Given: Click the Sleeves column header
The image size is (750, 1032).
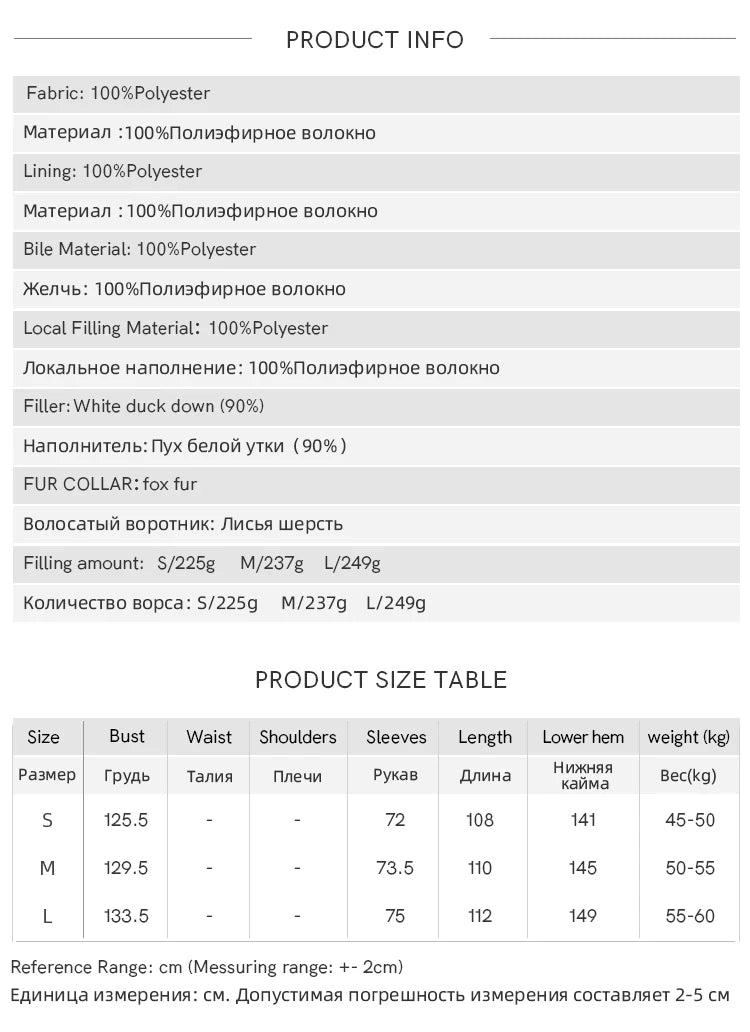Looking at the screenshot, I should click(396, 737).
